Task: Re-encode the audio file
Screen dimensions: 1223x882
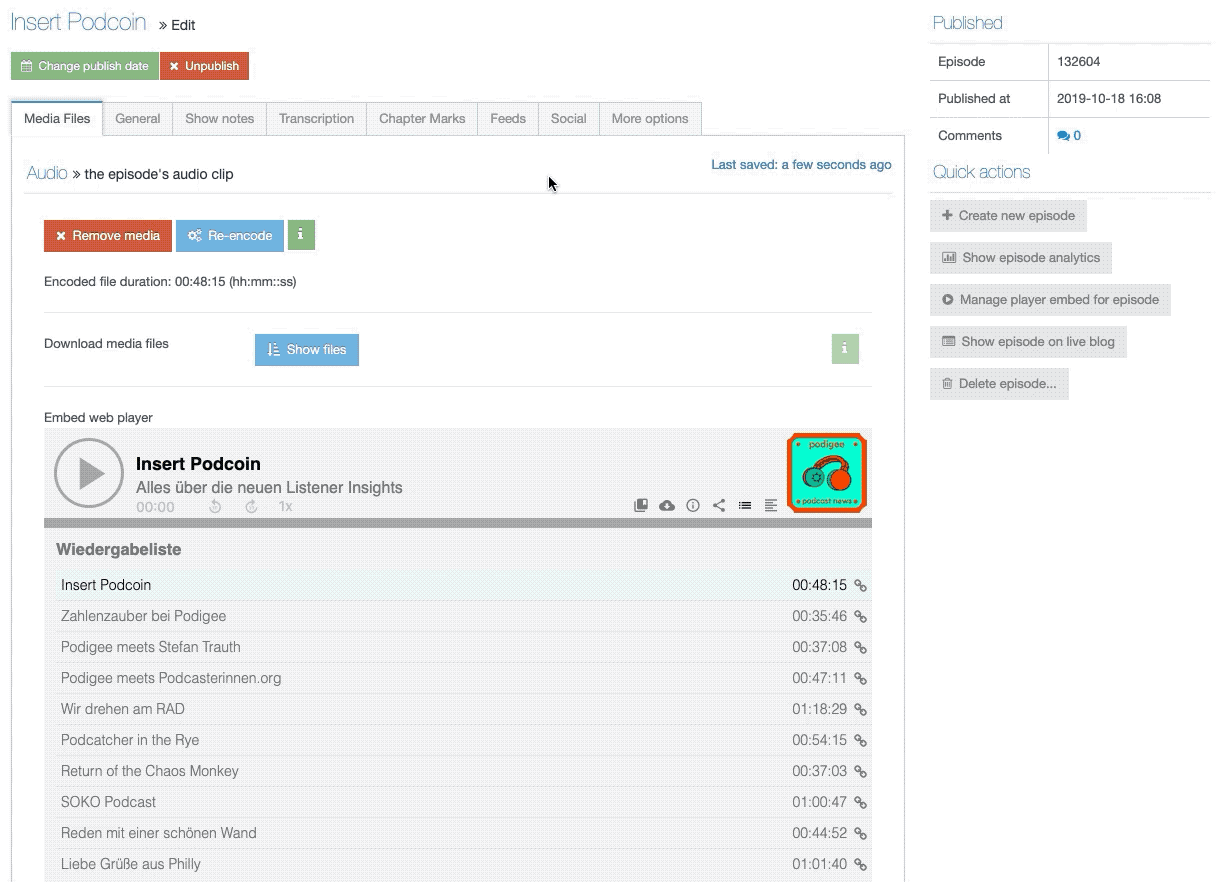Action: (x=230, y=236)
